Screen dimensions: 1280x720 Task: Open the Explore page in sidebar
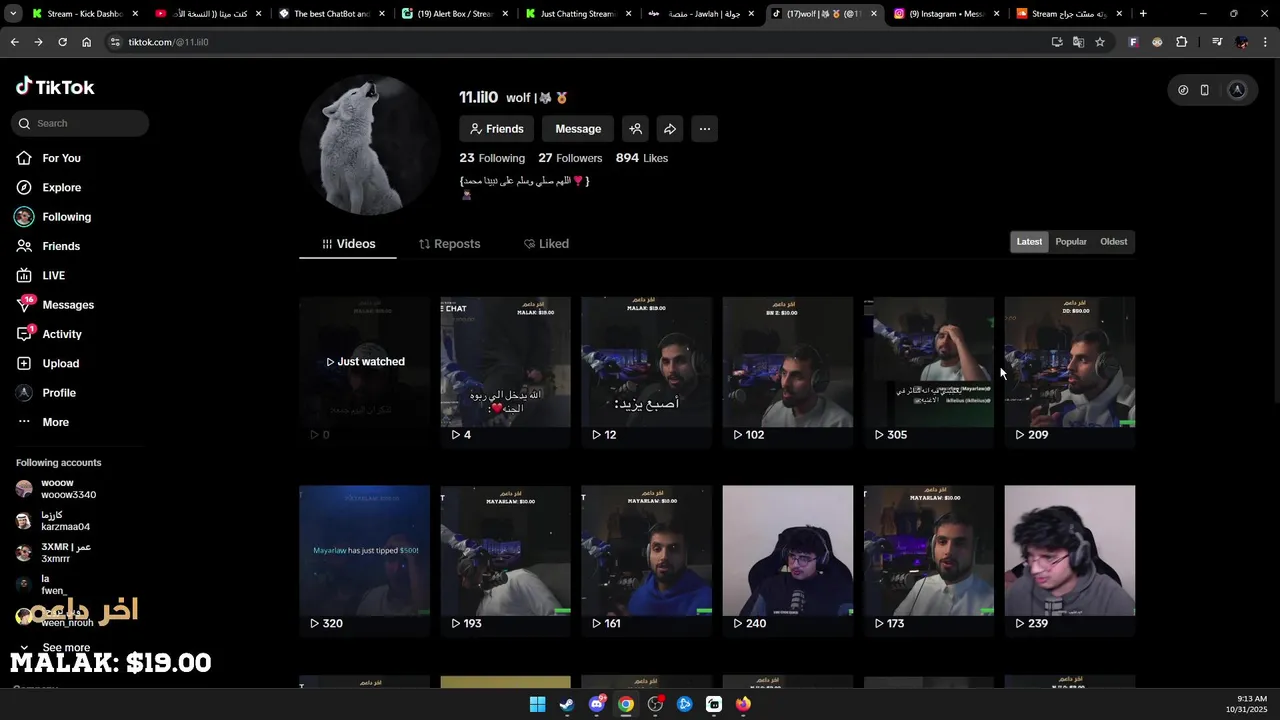coord(61,187)
